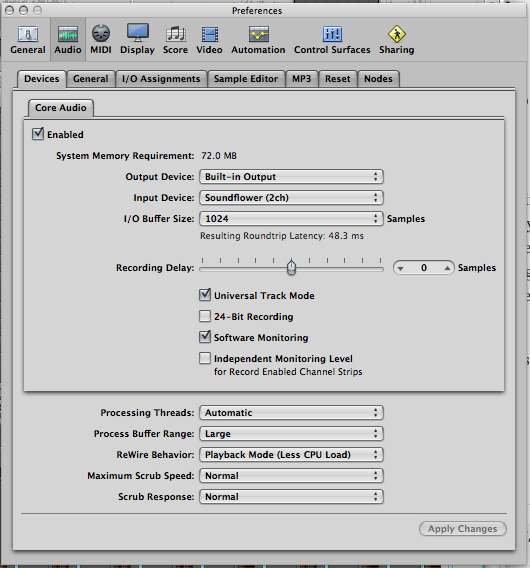Open the Sharing preferences icon
Image resolution: width=530 pixels, height=568 pixels.
tap(397, 39)
